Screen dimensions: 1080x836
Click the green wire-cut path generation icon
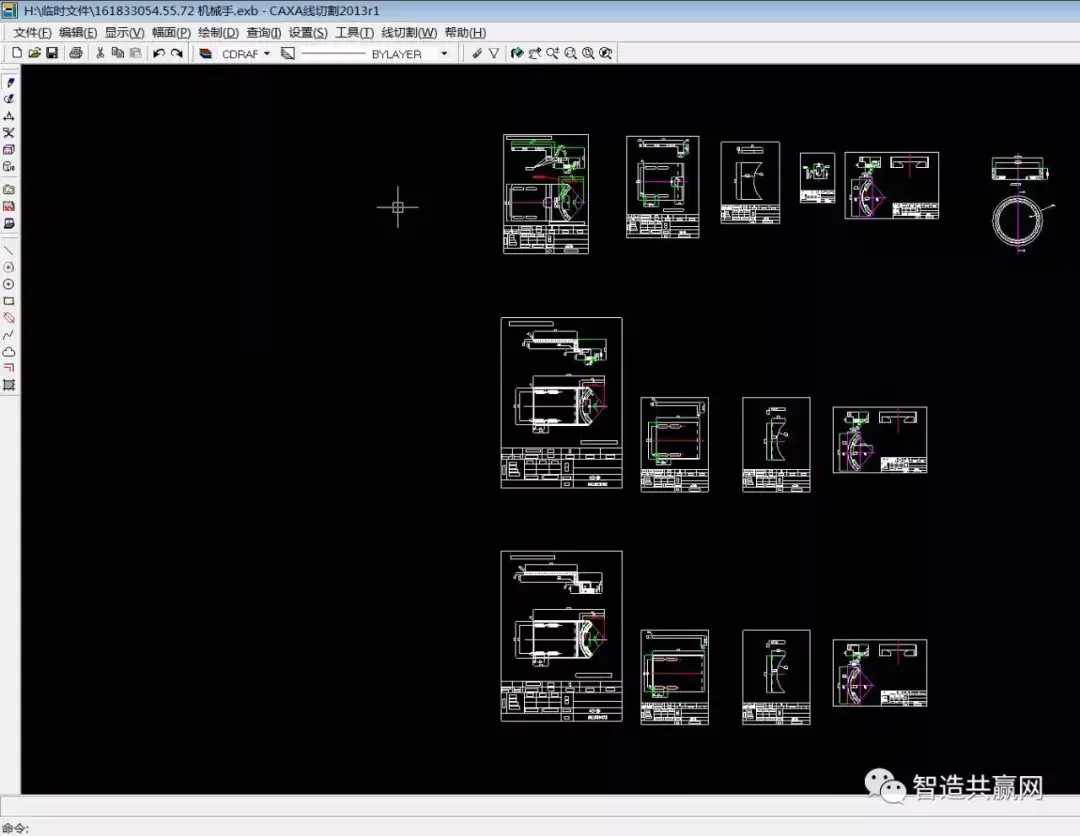pos(9,189)
